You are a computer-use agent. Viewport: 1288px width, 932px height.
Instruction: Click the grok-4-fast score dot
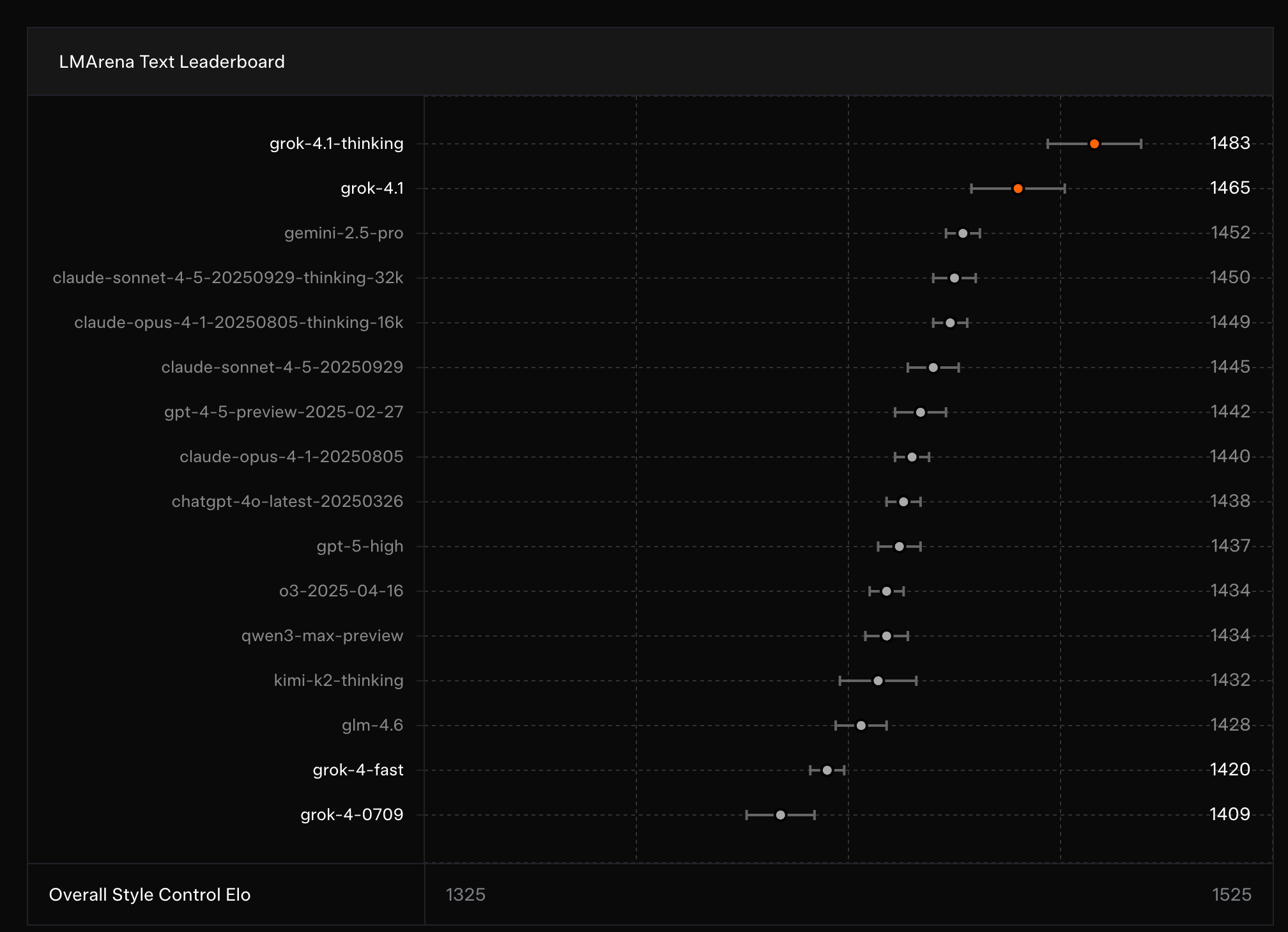click(x=827, y=770)
